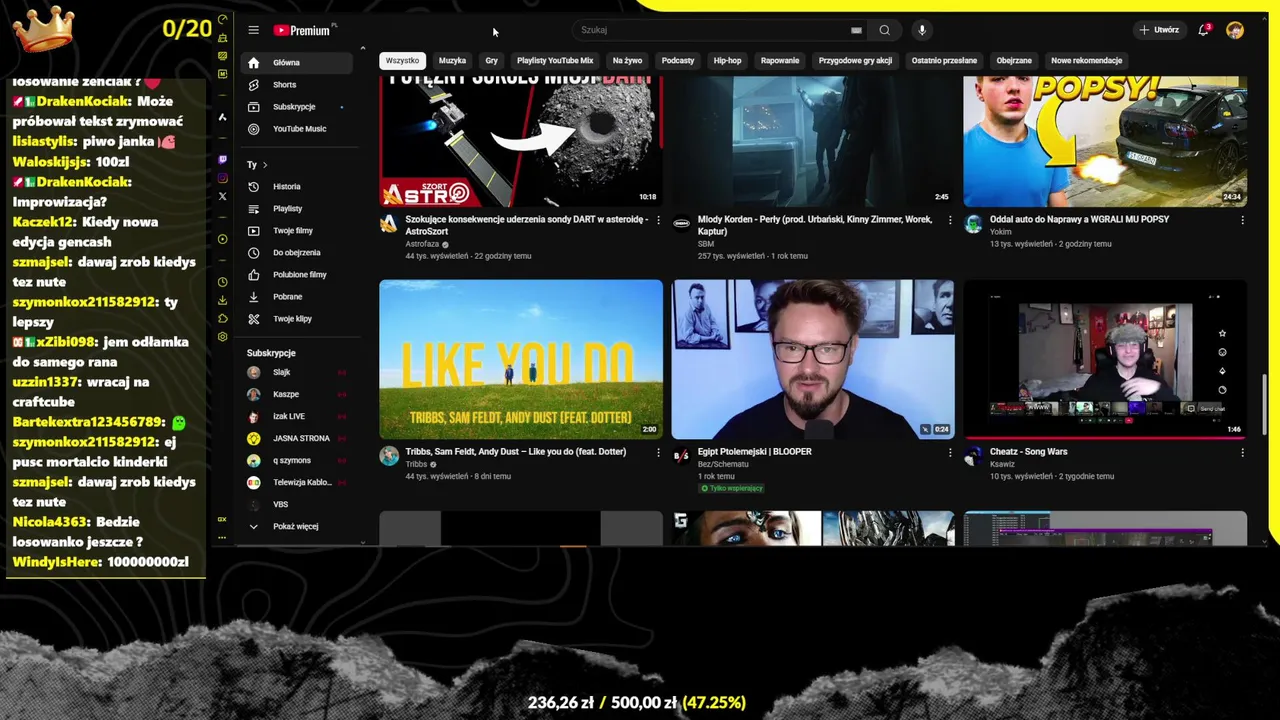1280x720 pixels.
Task: Open the YouTube hamburger guide menu
Action: [x=253, y=30]
